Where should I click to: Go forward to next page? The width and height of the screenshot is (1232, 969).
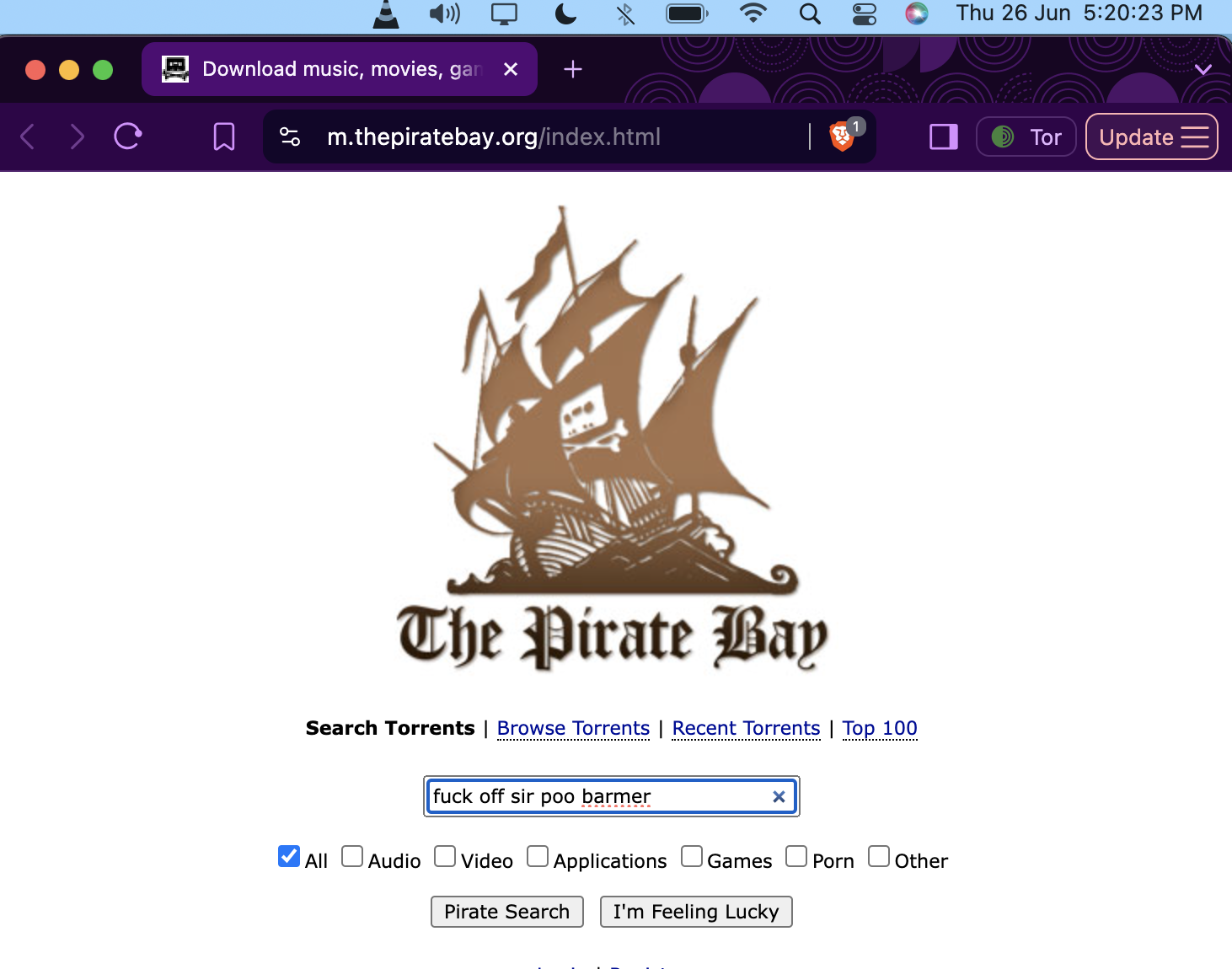coord(77,137)
